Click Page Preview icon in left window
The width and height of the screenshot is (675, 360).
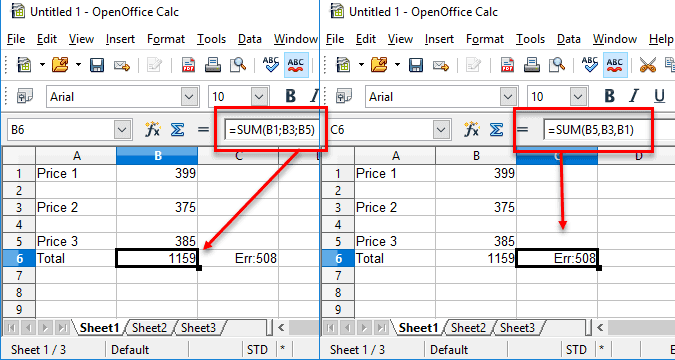tap(238, 65)
